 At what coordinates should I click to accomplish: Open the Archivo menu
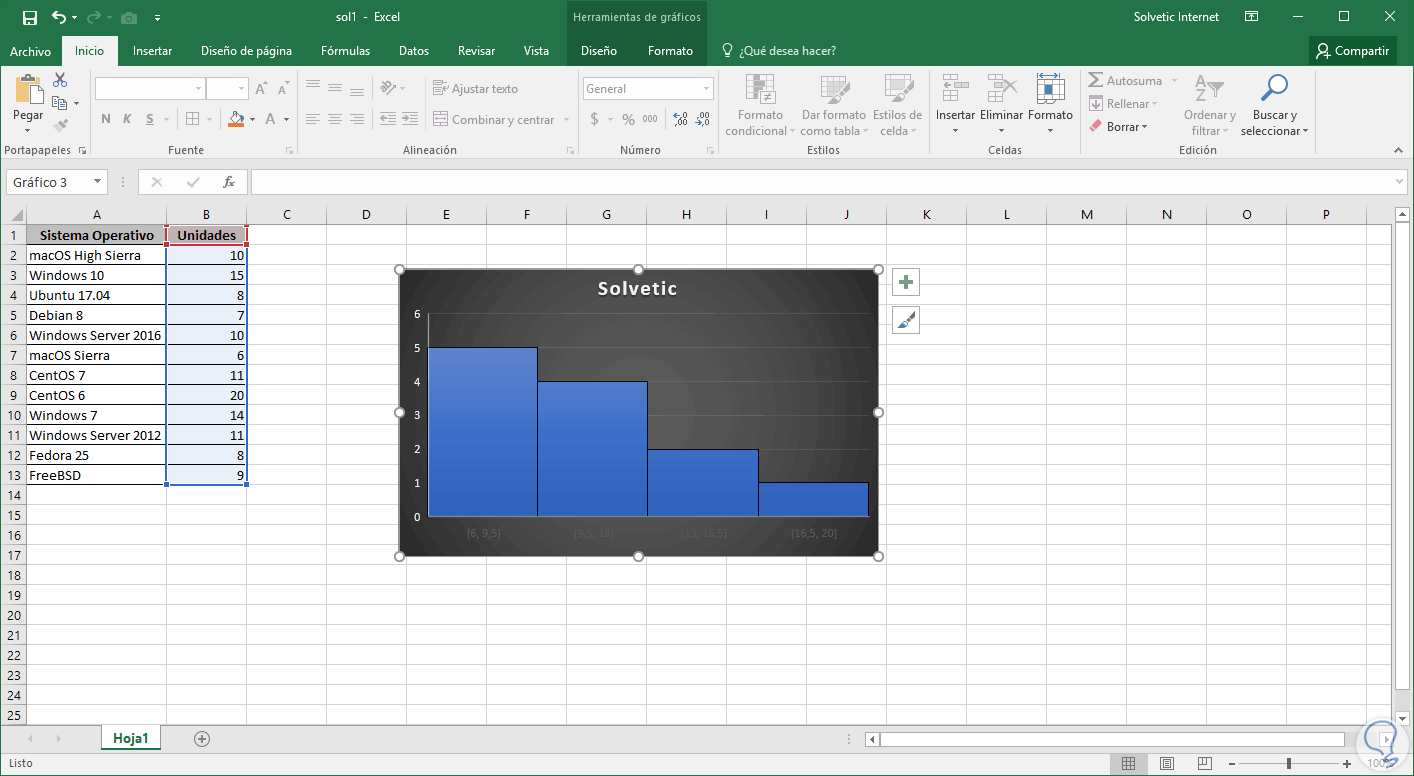30,51
